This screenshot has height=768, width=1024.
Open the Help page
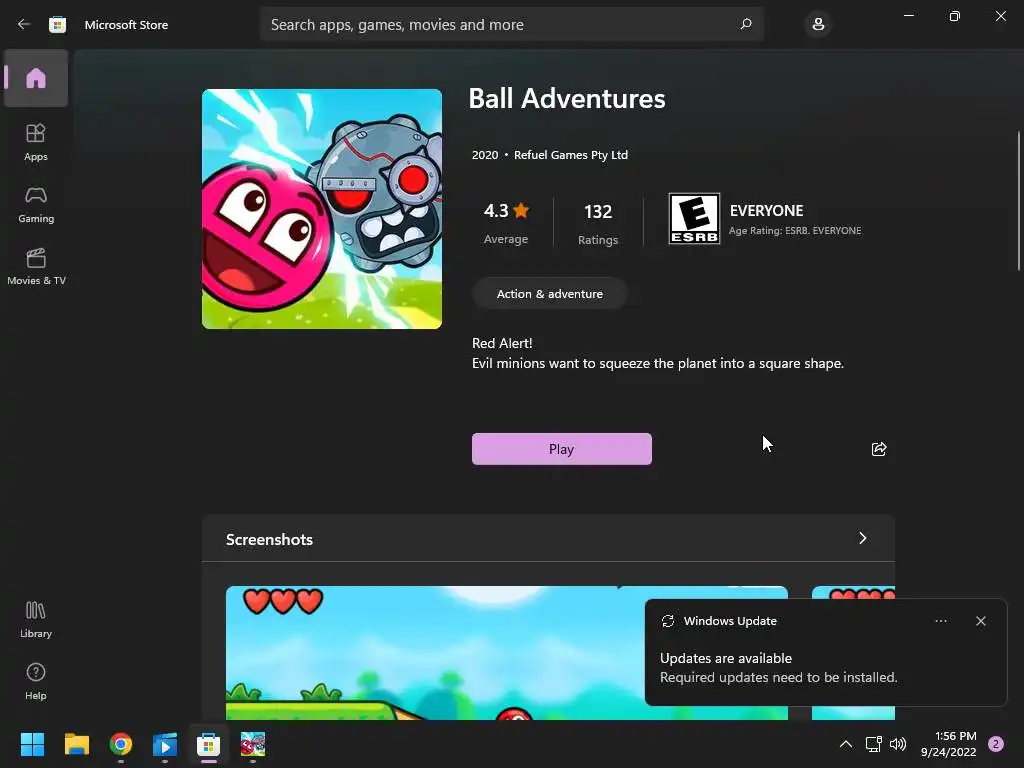tap(36, 681)
